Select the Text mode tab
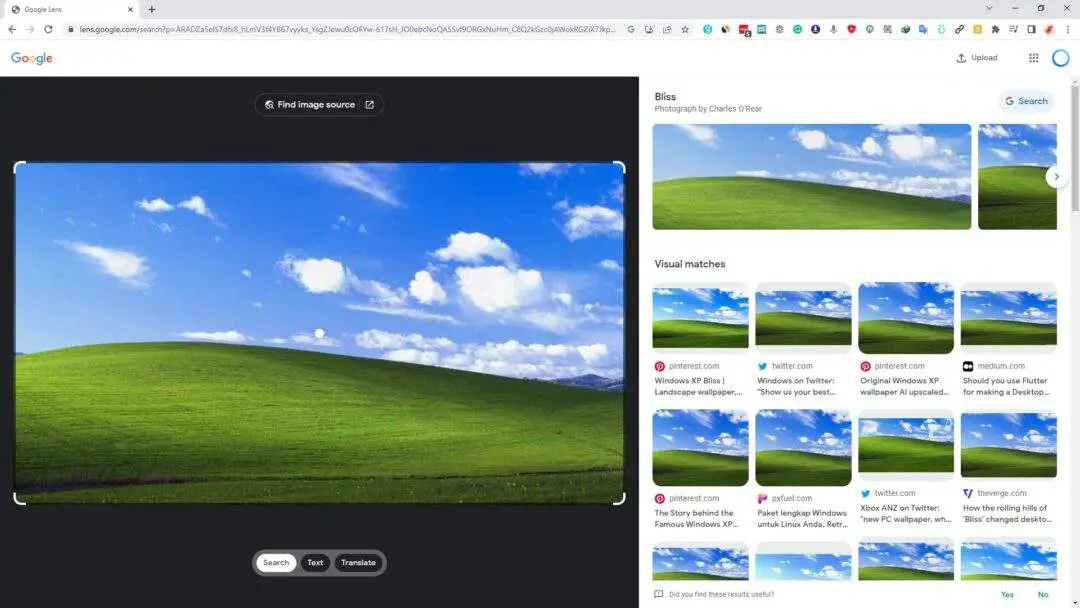Image resolution: width=1080 pixels, height=608 pixels. pos(315,563)
